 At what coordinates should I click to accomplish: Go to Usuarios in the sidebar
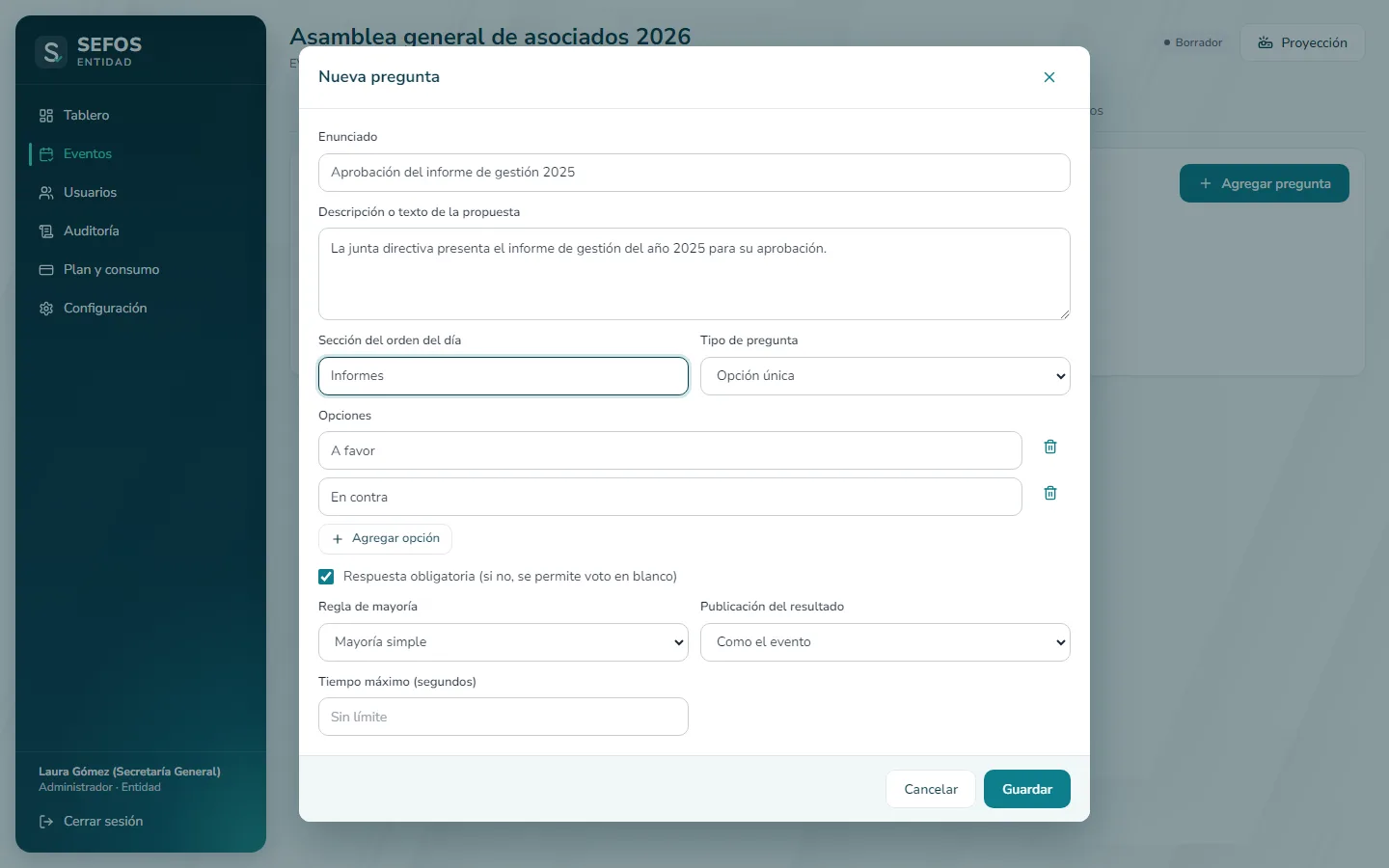pos(141,193)
